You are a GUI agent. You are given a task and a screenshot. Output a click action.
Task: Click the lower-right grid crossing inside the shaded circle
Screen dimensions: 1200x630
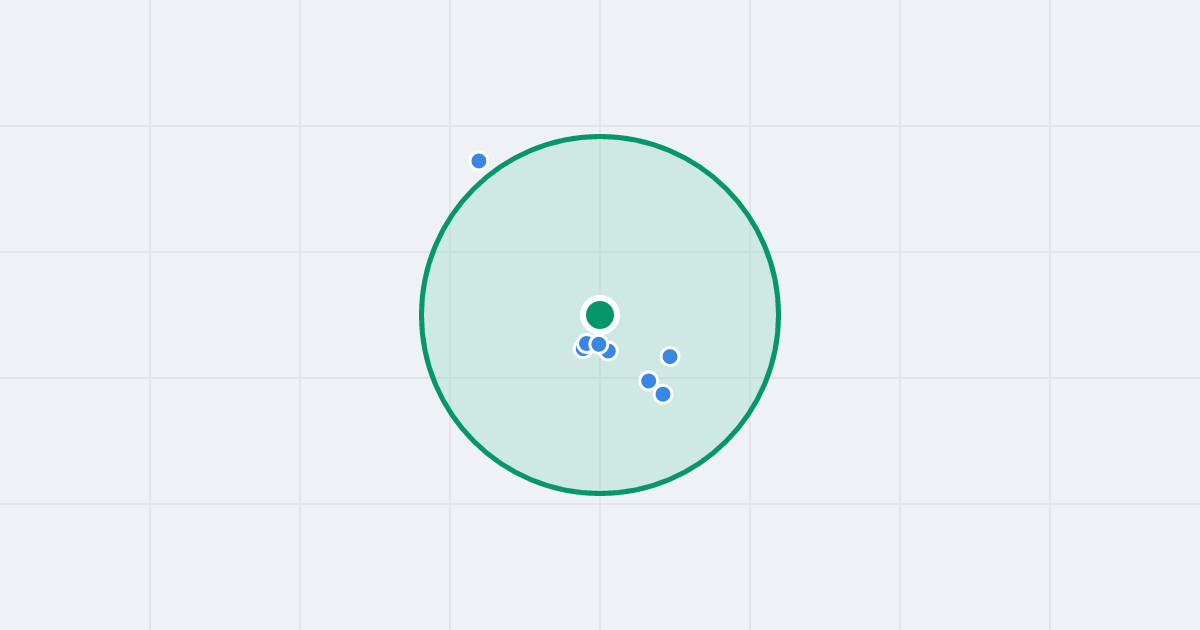coord(750,378)
